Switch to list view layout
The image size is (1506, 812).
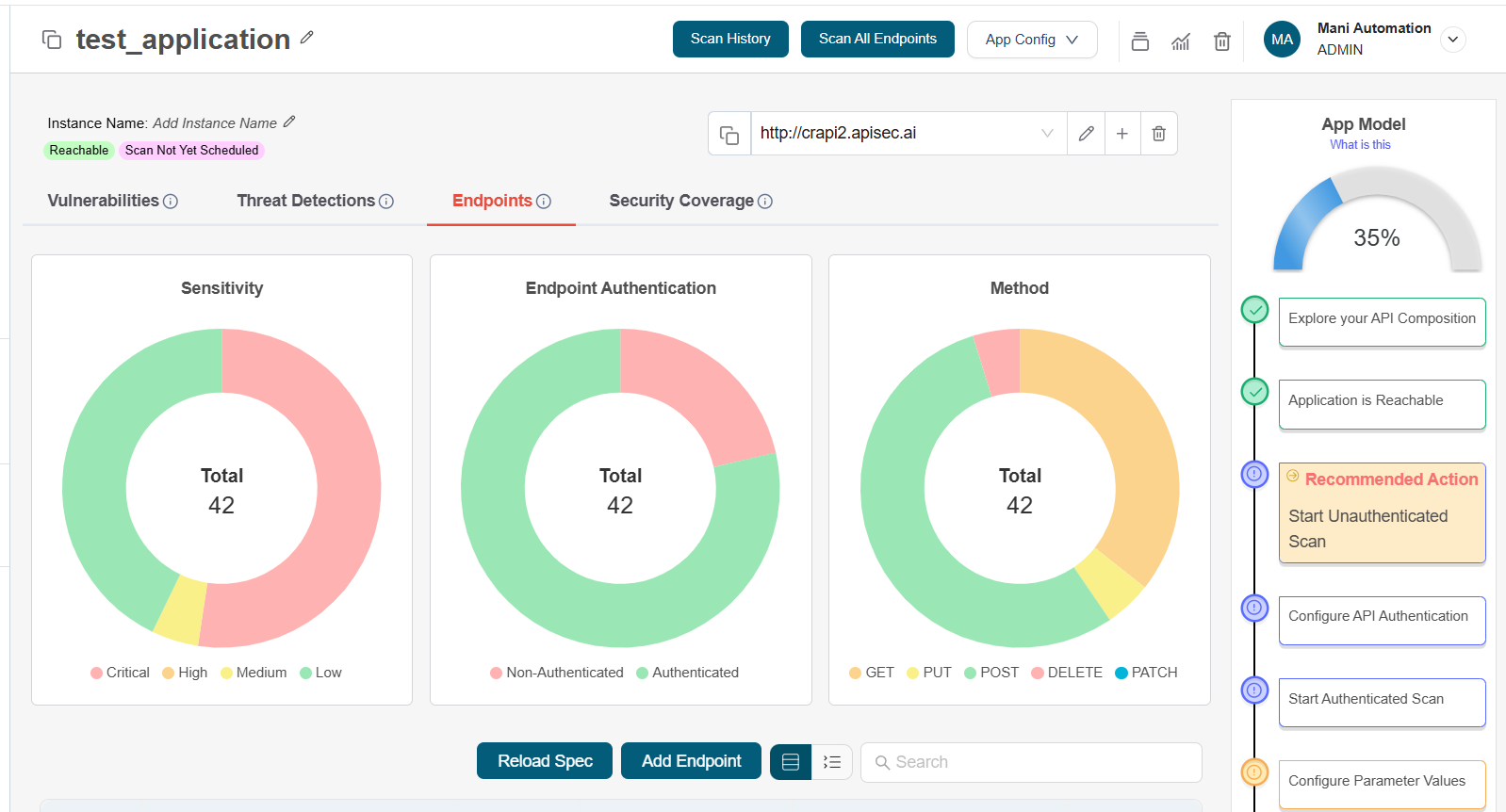[832, 762]
